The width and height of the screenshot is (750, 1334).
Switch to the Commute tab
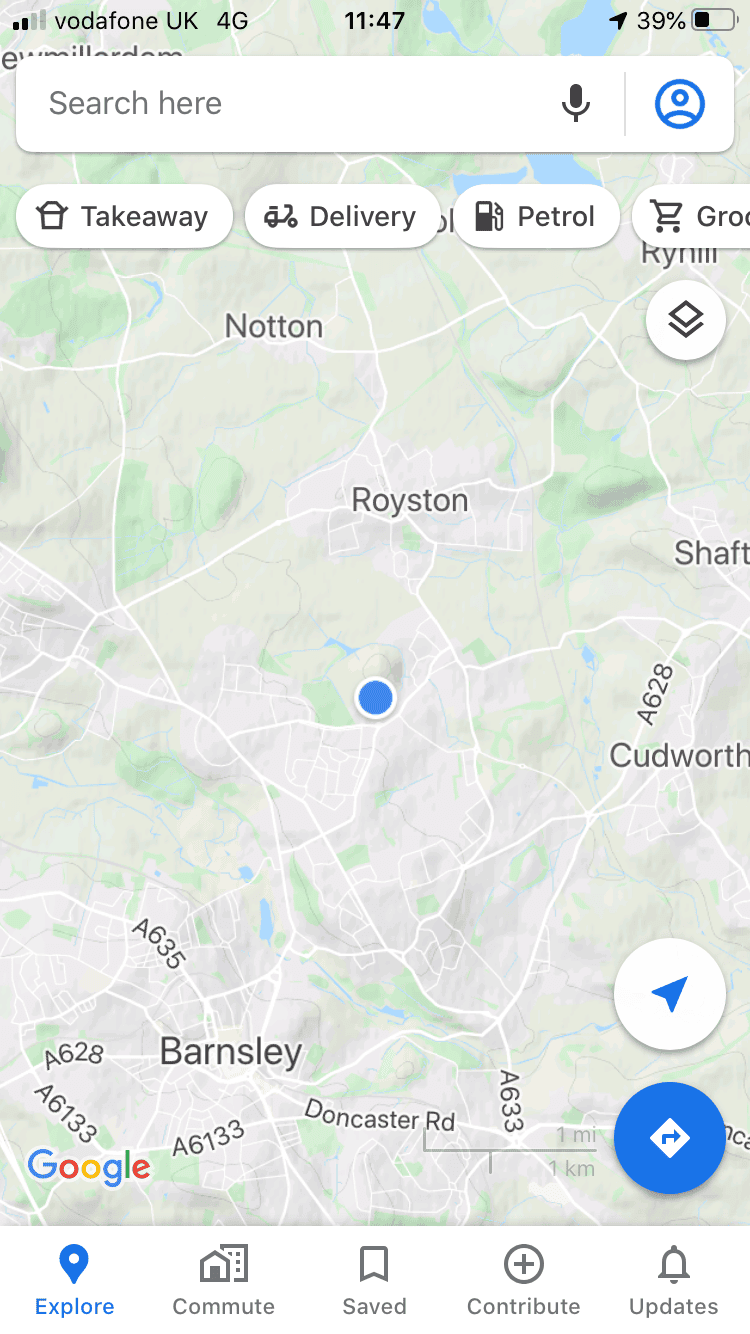pos(224,1280)
